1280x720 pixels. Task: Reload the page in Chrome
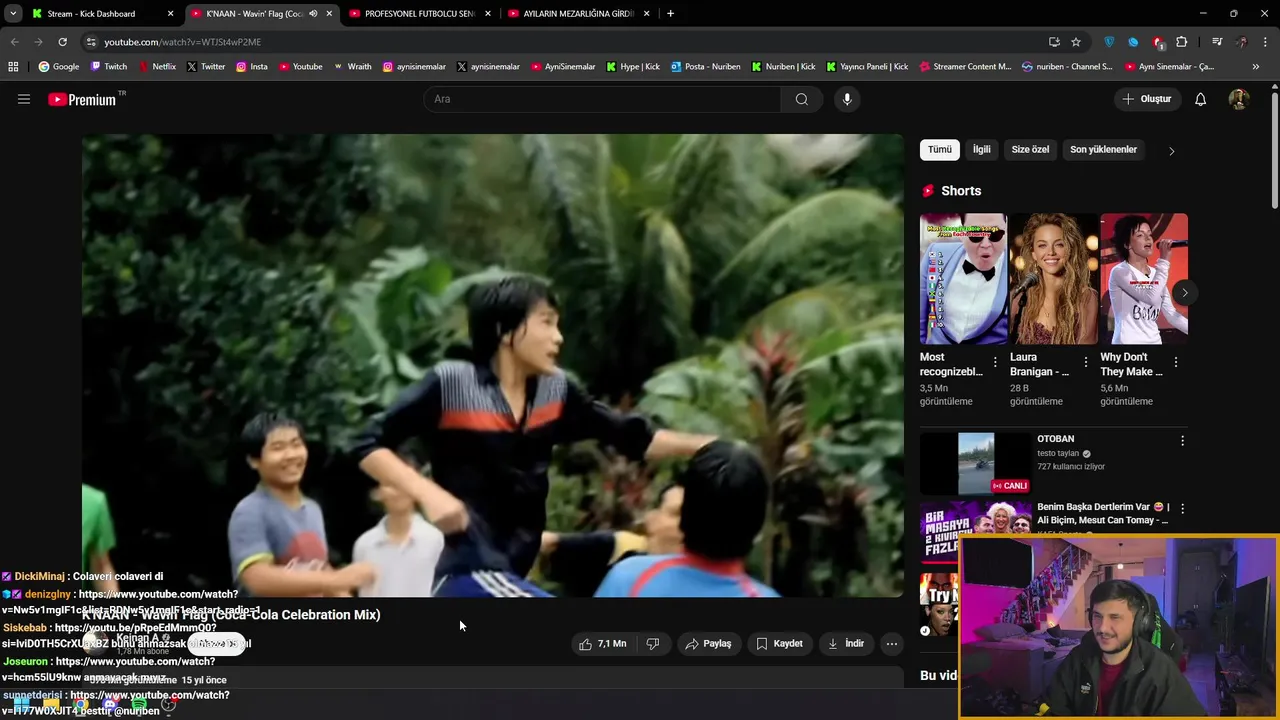tap(62, 42)
